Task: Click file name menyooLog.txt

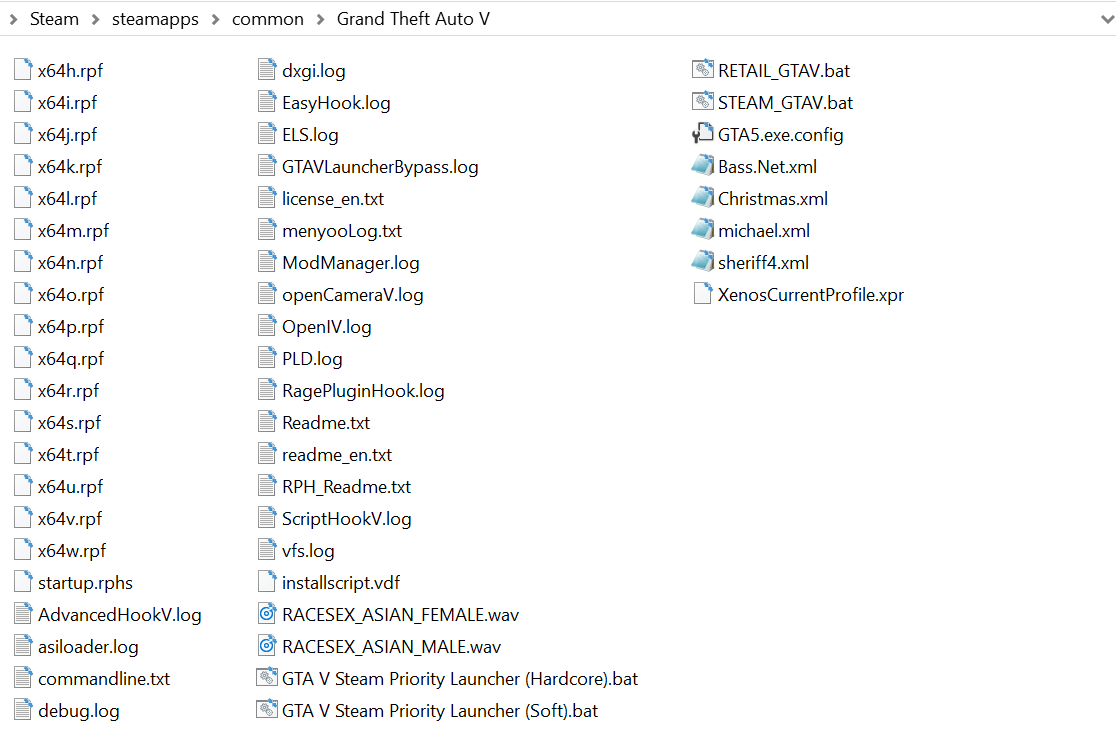Action: pos(342,231)
